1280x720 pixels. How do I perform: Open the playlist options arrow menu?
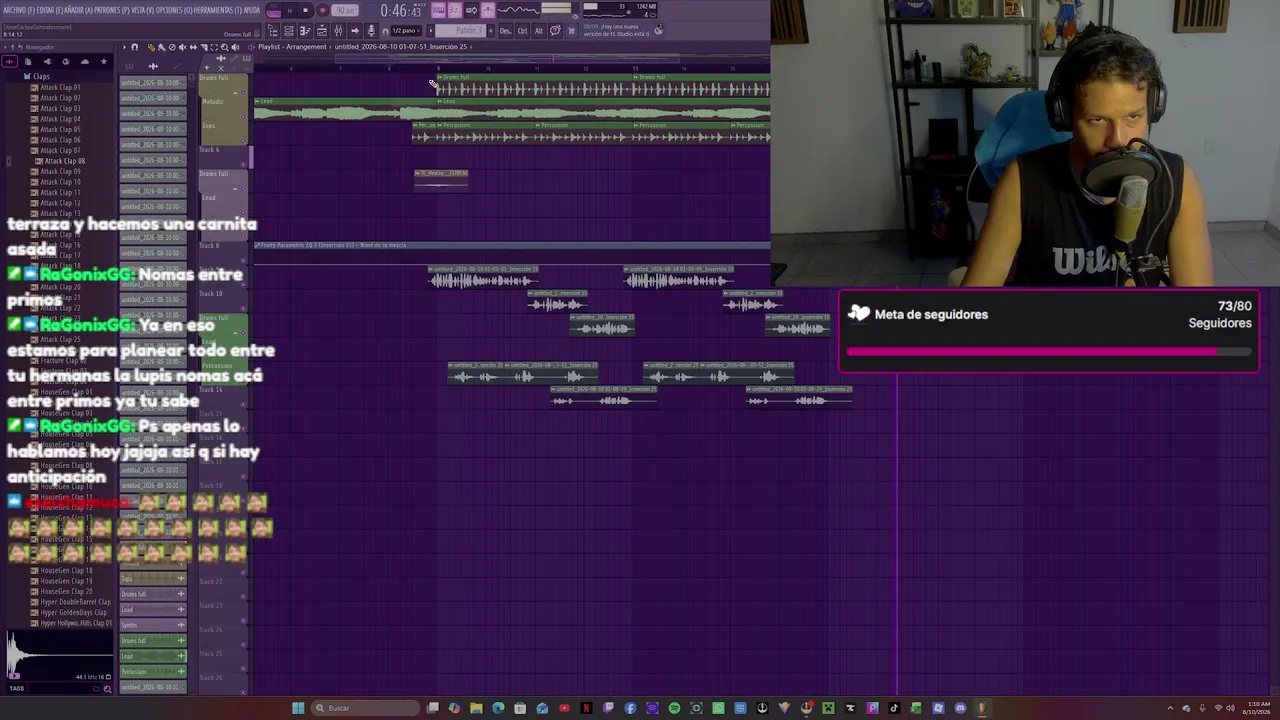124,47
